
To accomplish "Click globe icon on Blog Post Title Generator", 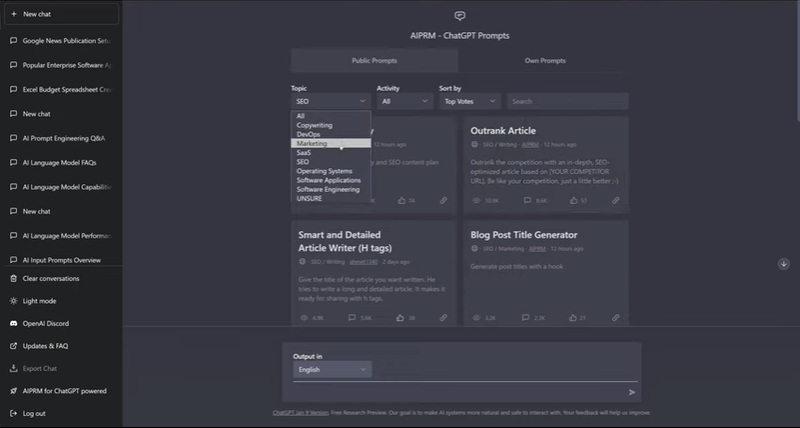I will click(474, 249).
